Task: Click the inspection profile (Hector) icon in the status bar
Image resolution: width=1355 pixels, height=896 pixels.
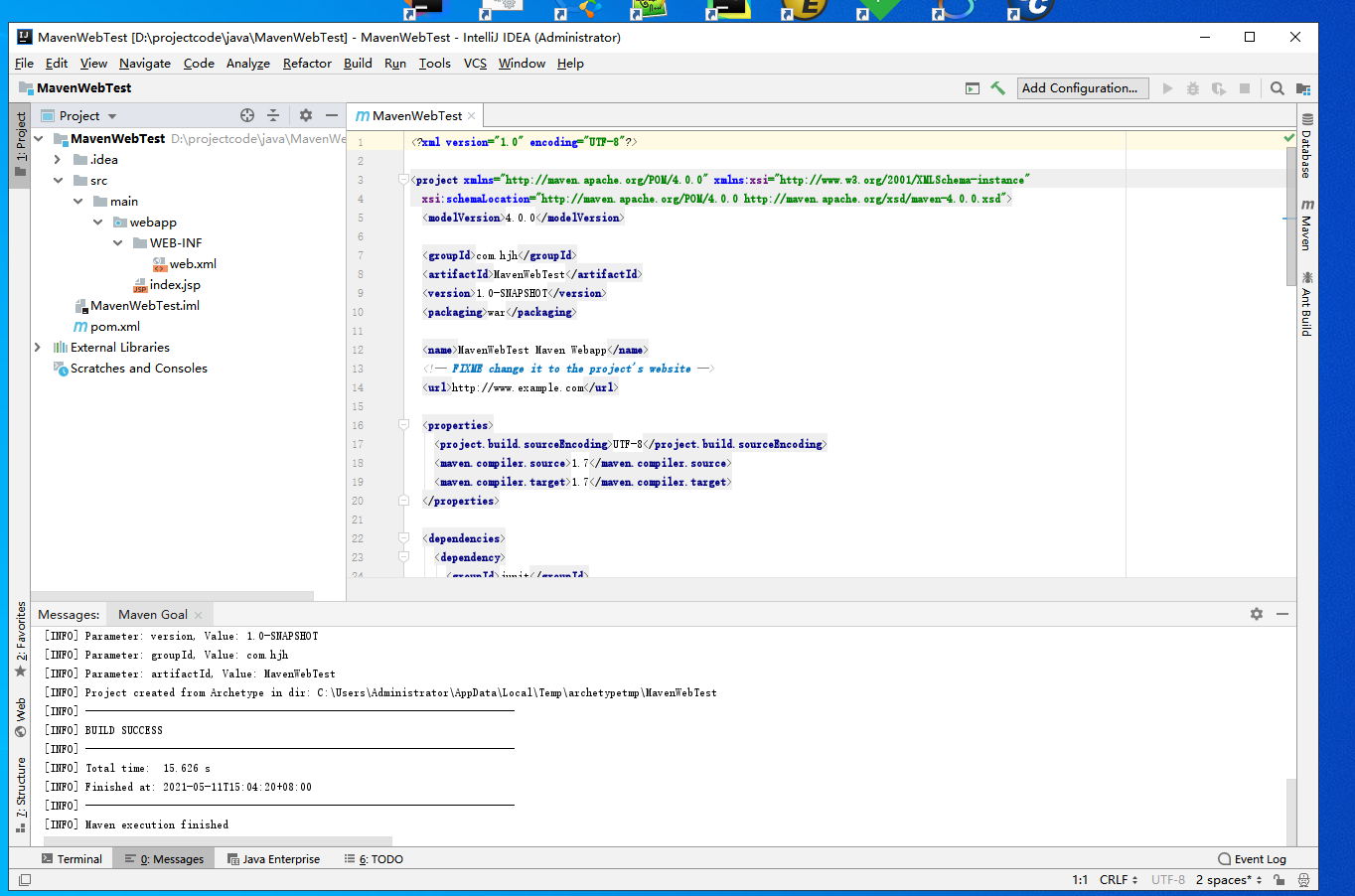Action: point(1303,880)
